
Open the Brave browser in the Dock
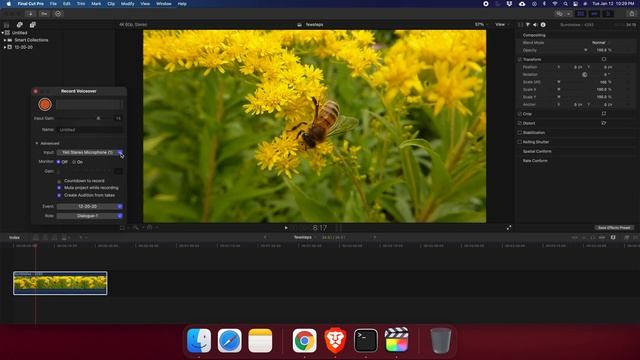(x=335, y=340)
